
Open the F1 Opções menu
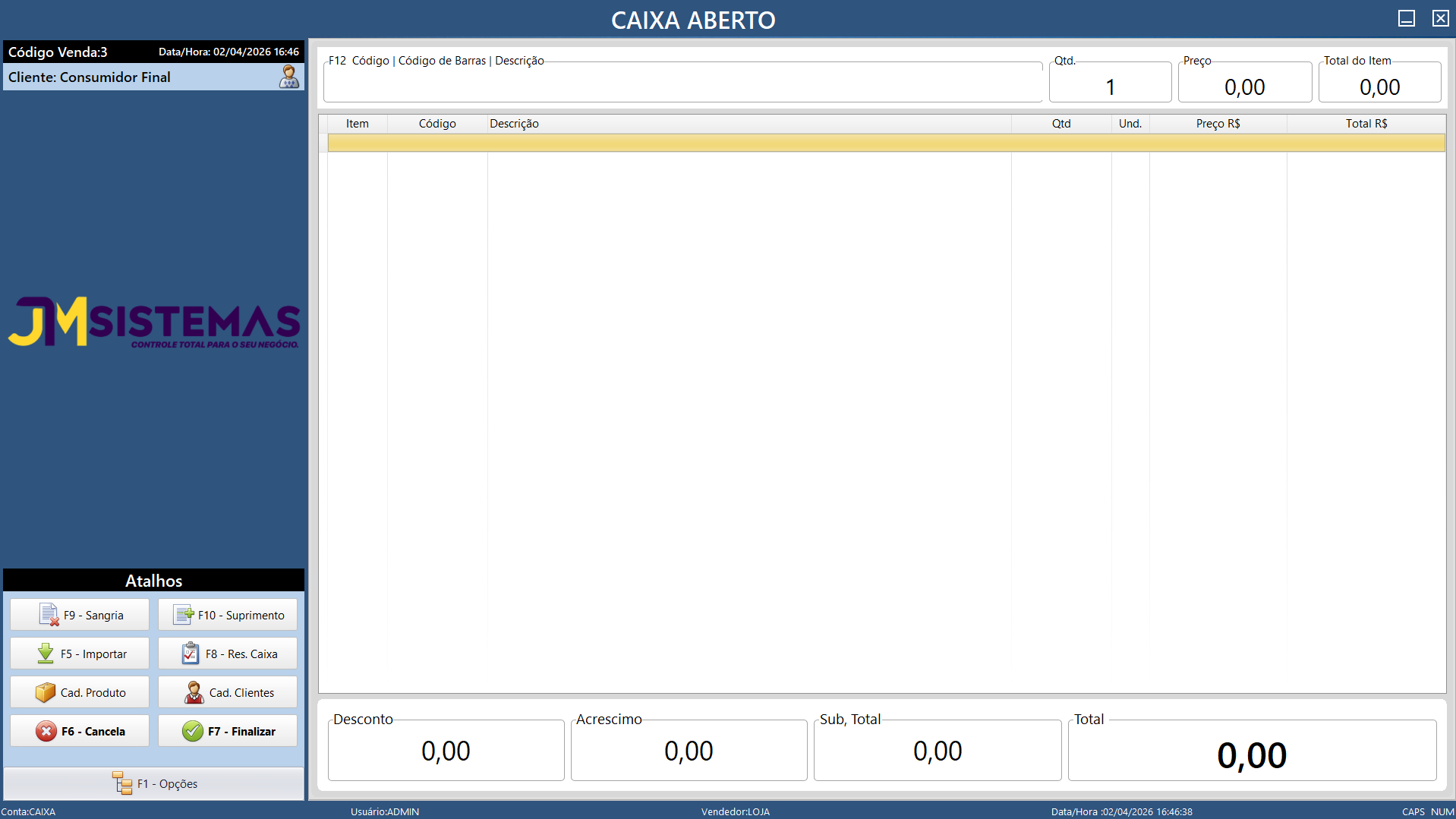click(x=154, y=783)
